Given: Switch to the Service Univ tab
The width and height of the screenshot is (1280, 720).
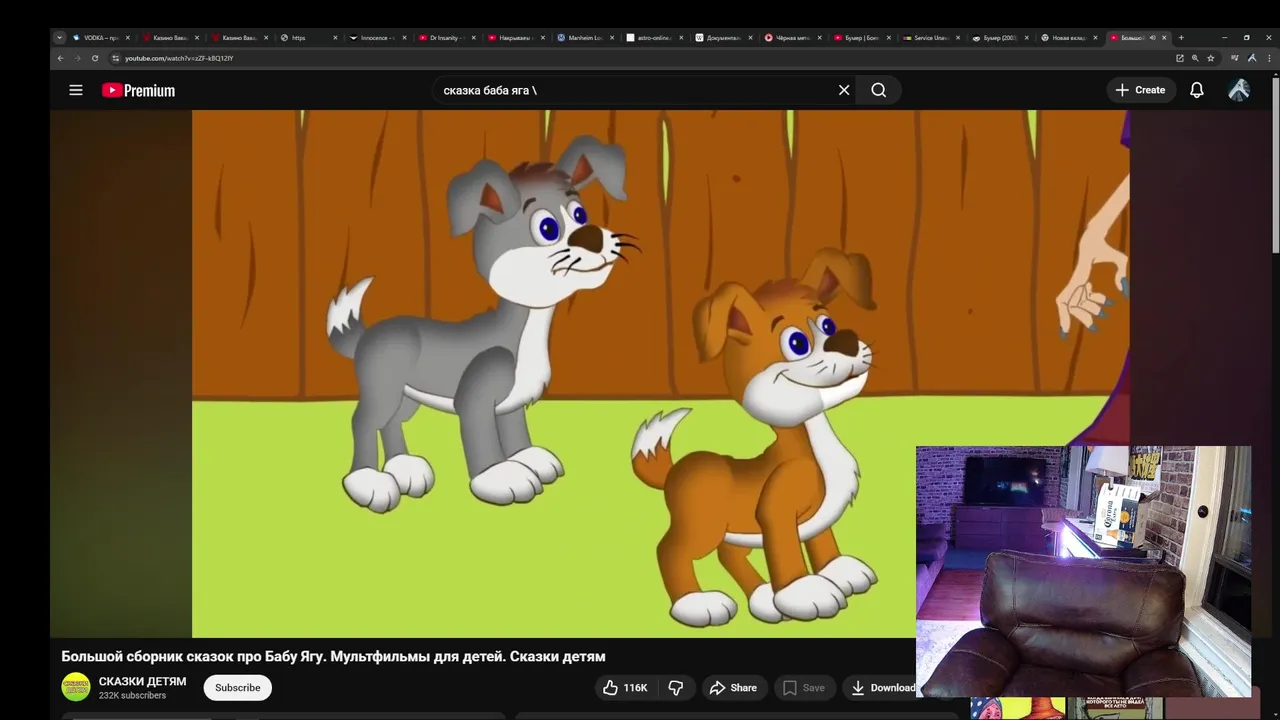Looking at the screenshot, I should (x=932, y=38).
